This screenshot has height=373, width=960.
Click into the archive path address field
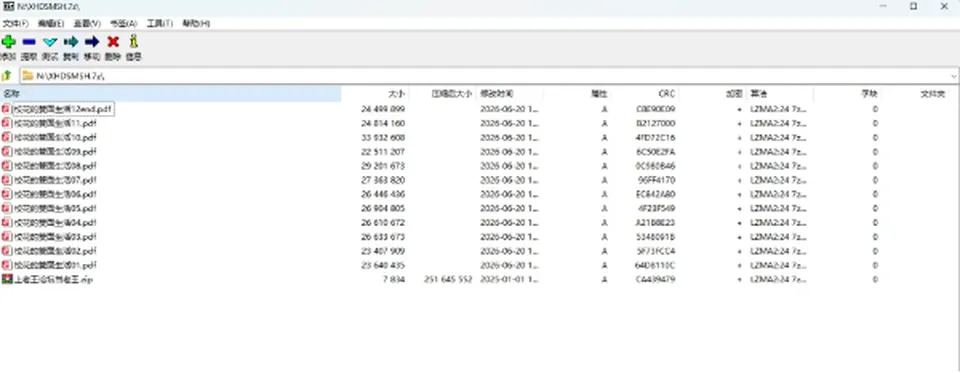point(490,76)
